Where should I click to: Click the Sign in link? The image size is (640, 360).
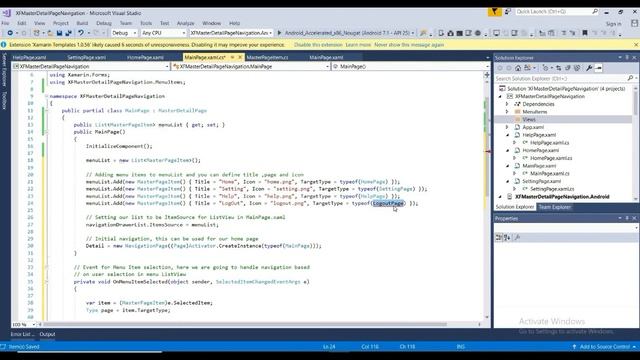point(613,24)
